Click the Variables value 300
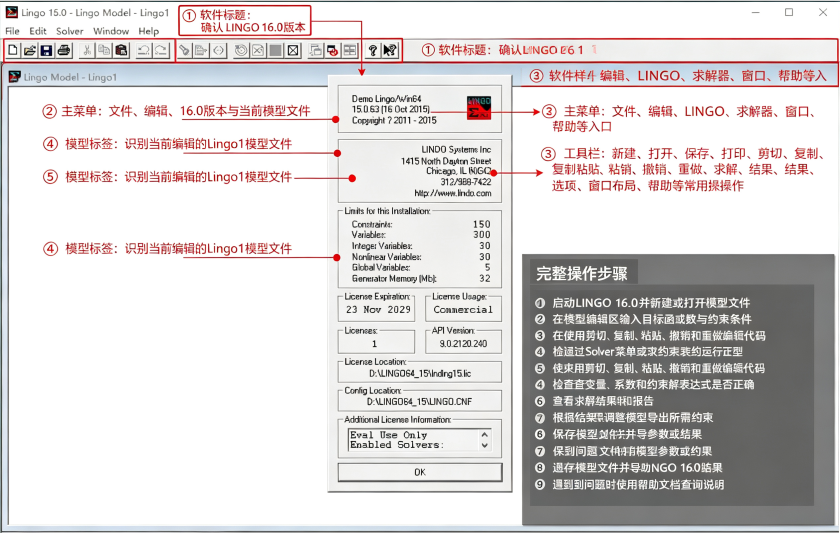This screenshot has height=533, width=840. click(x=482, y=235)
